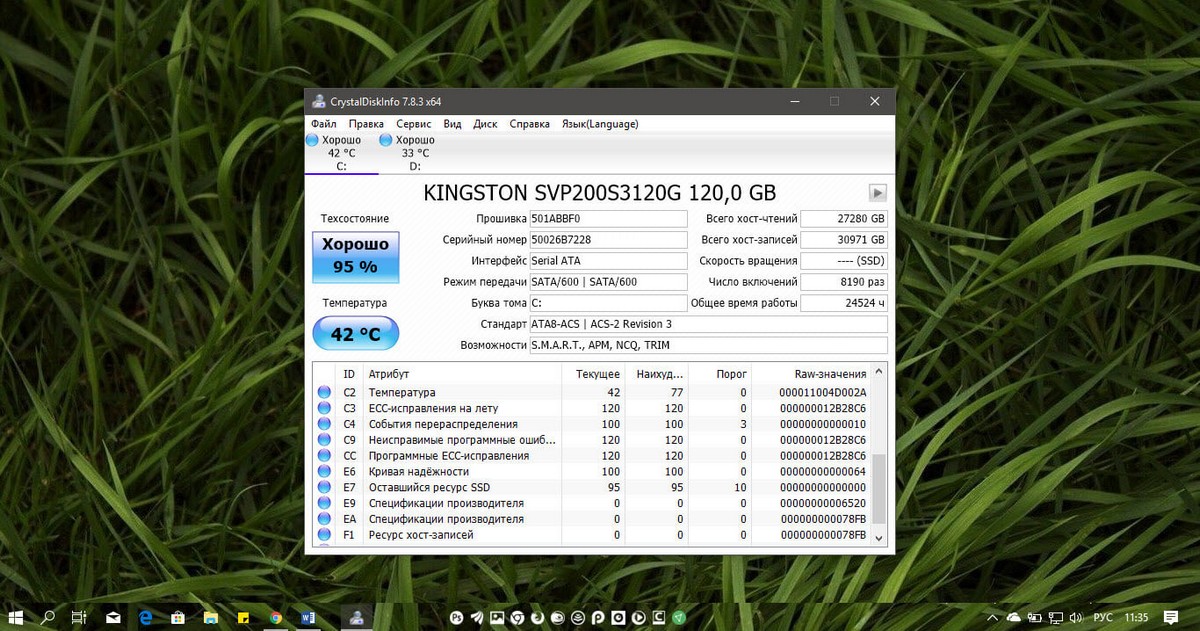Click the next disk arrow button

tap(877, 193)
